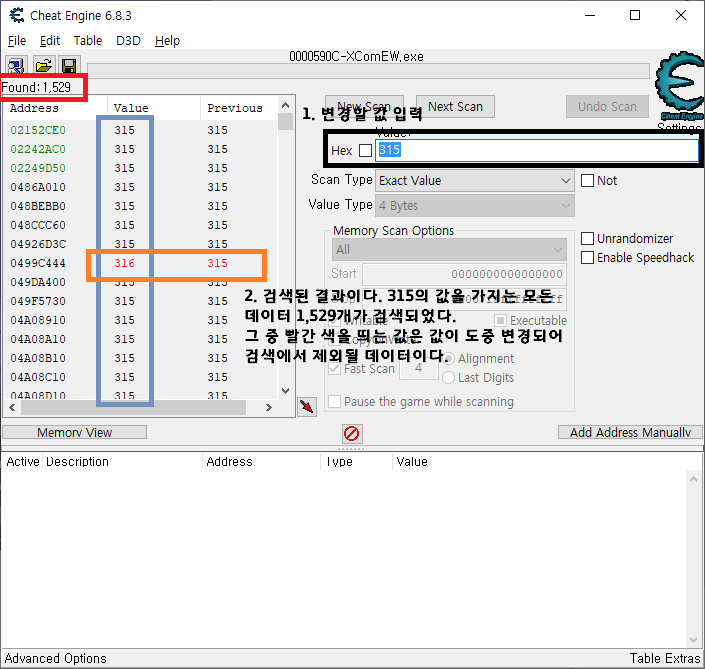The width and height of the screenshot is (705, 669).
Task: Select address row 02249D50
Action: (141, 168)
